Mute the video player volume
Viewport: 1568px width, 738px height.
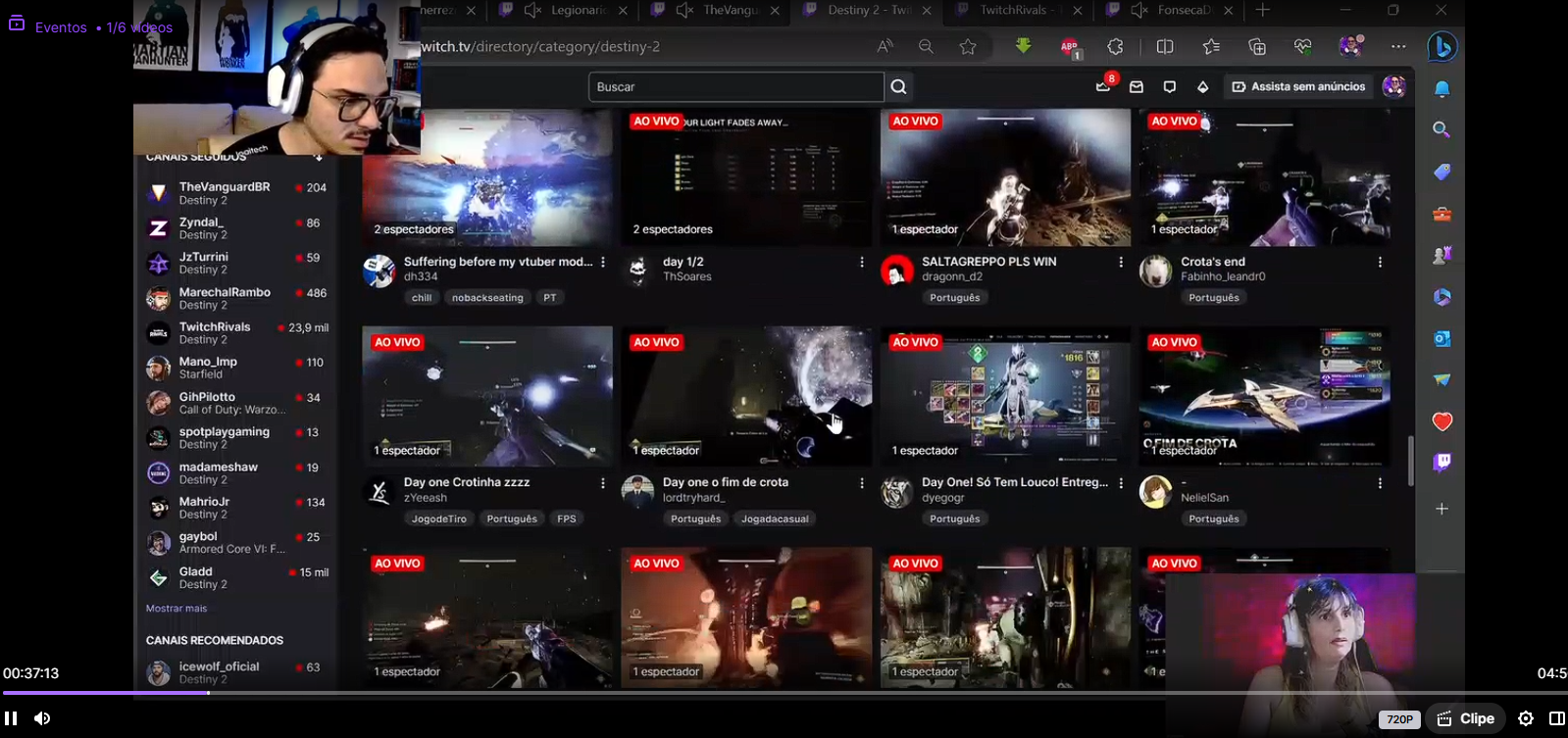[x=42, y=718]
